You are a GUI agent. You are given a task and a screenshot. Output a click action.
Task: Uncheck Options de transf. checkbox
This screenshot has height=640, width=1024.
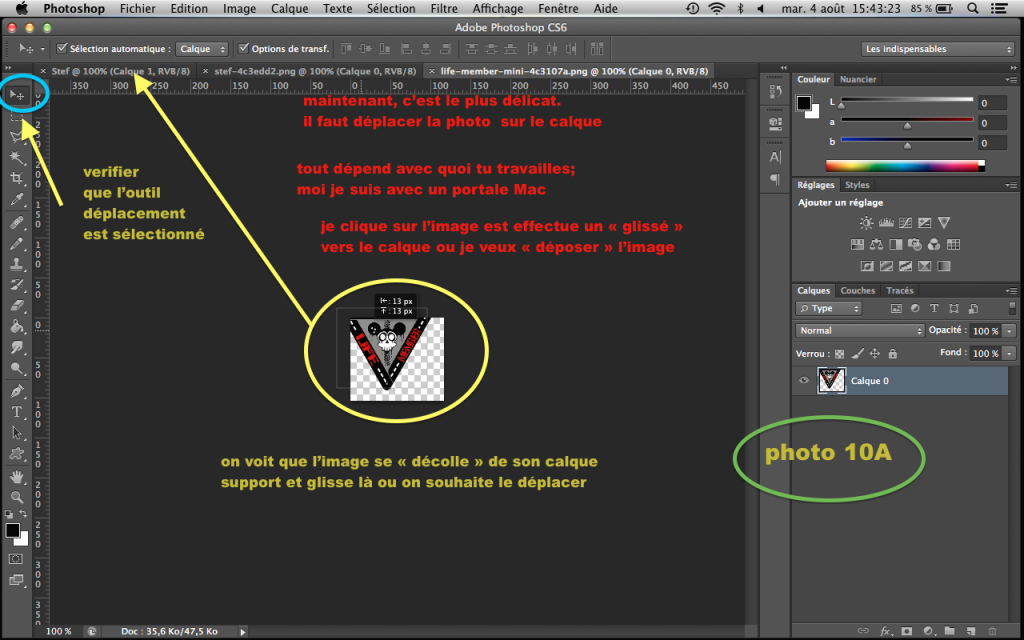click(x=244, y=48)
